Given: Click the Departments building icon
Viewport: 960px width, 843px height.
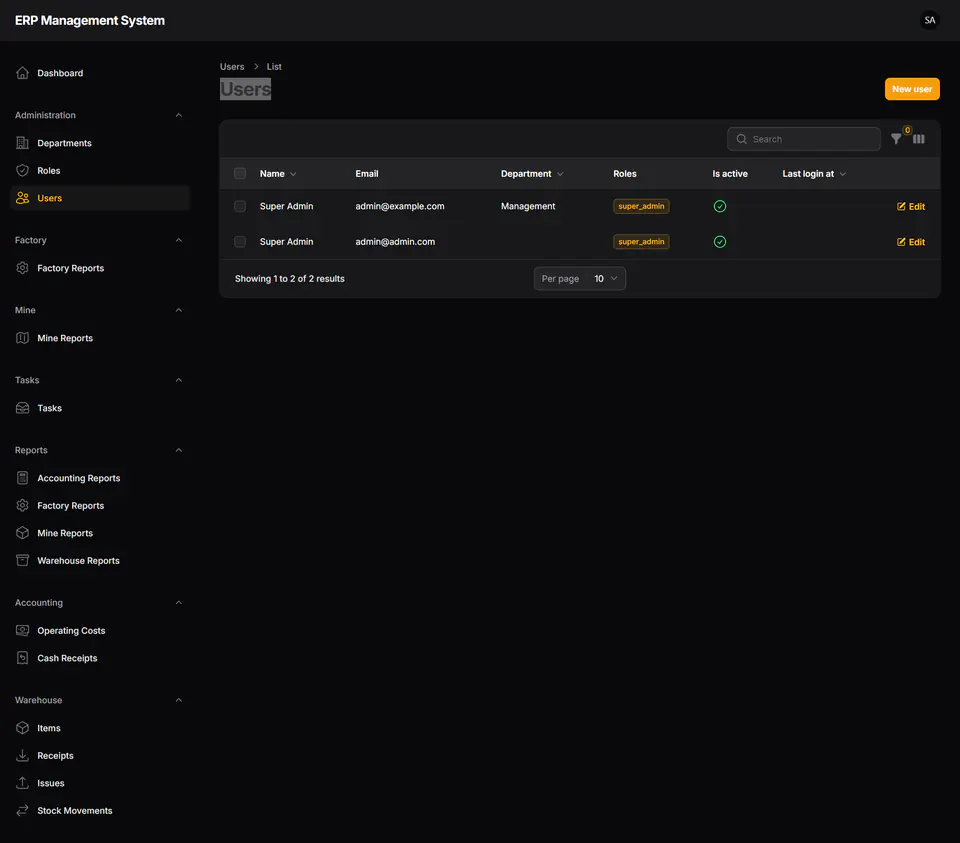Looking at the screenshot, I should (23, 143).
